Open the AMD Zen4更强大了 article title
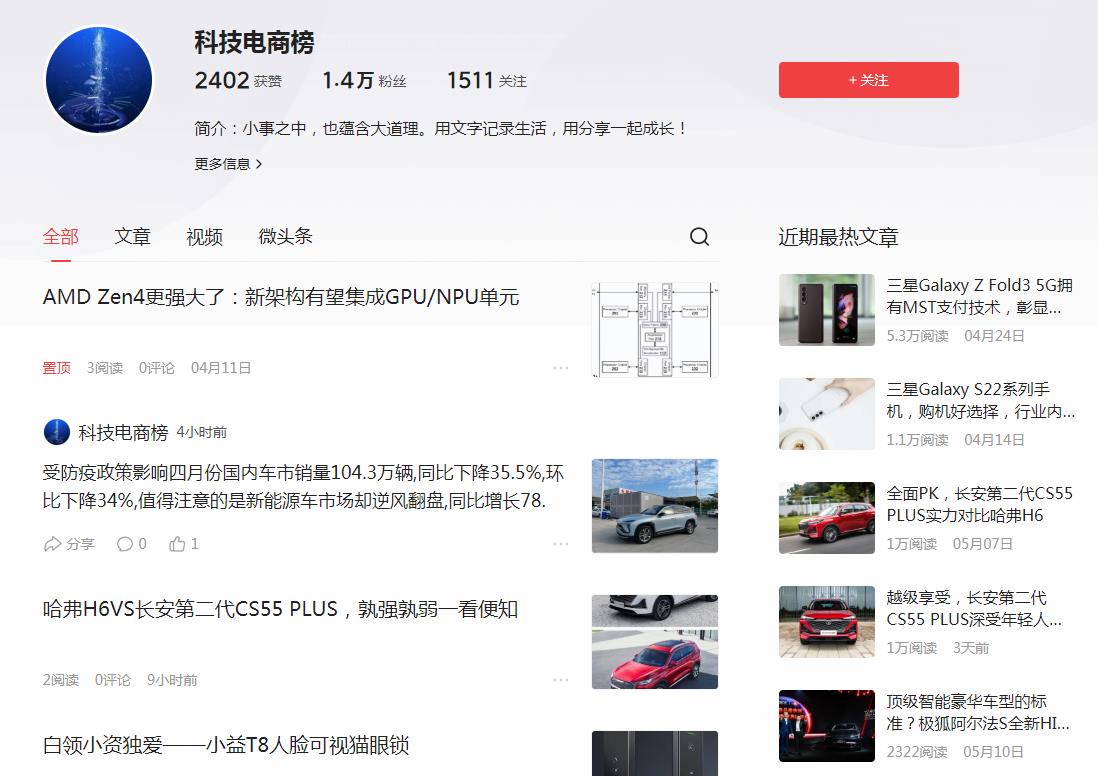This screenshot has height=776, width=1098. tap(281, 297)
